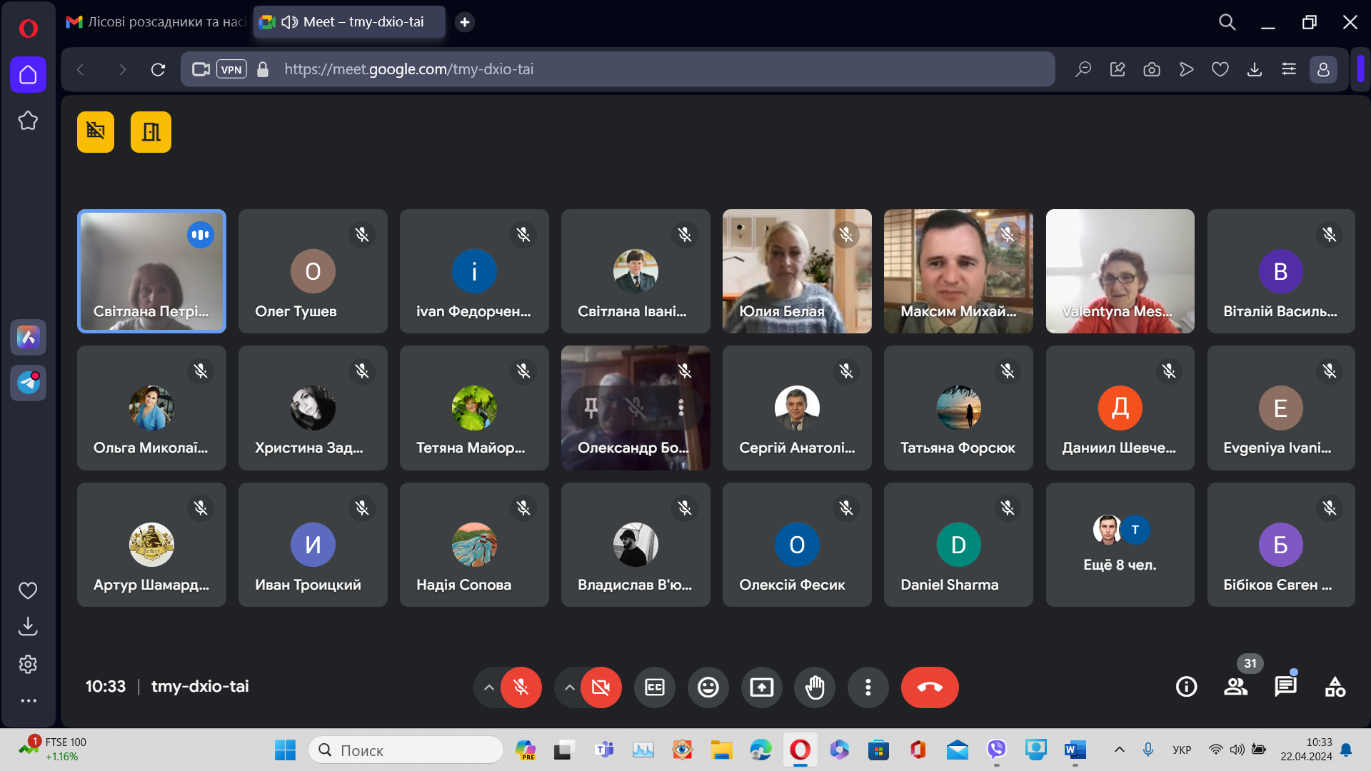
Task: Show the participants list with 31 badge
Action: 1236,687
